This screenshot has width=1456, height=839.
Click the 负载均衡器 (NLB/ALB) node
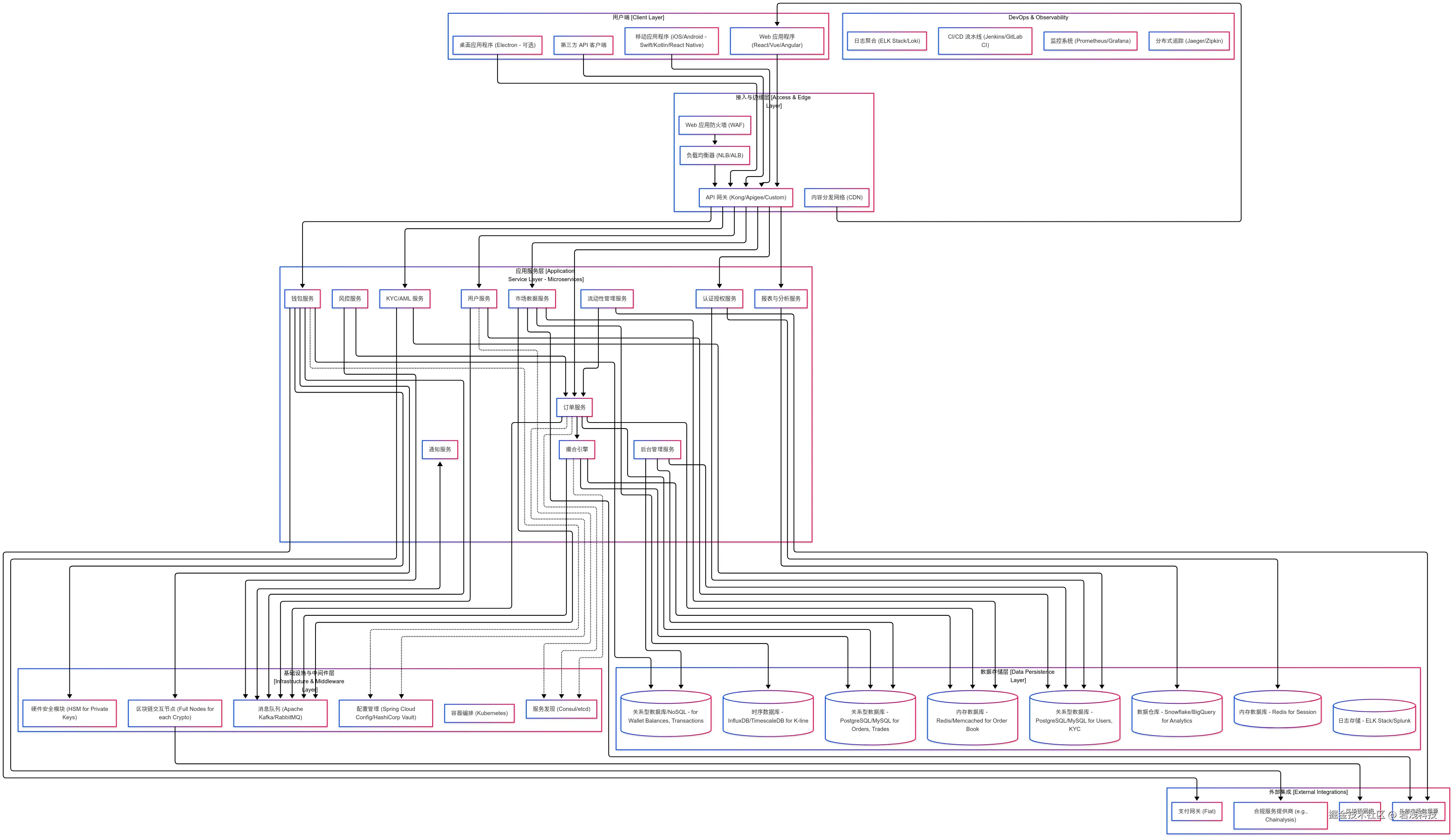(714, 156)
